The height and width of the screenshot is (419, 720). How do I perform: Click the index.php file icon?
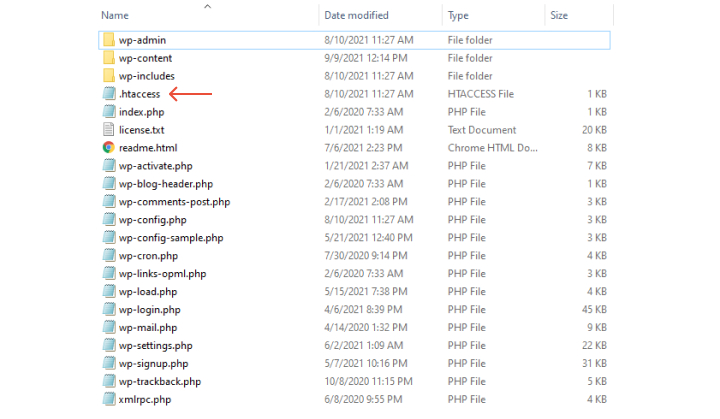tap(109, 112)
